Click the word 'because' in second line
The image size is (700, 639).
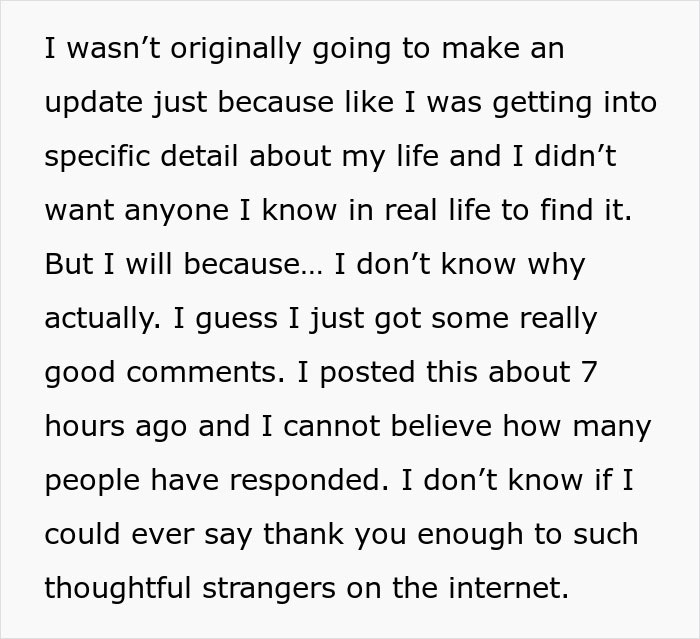pos(275,102)
